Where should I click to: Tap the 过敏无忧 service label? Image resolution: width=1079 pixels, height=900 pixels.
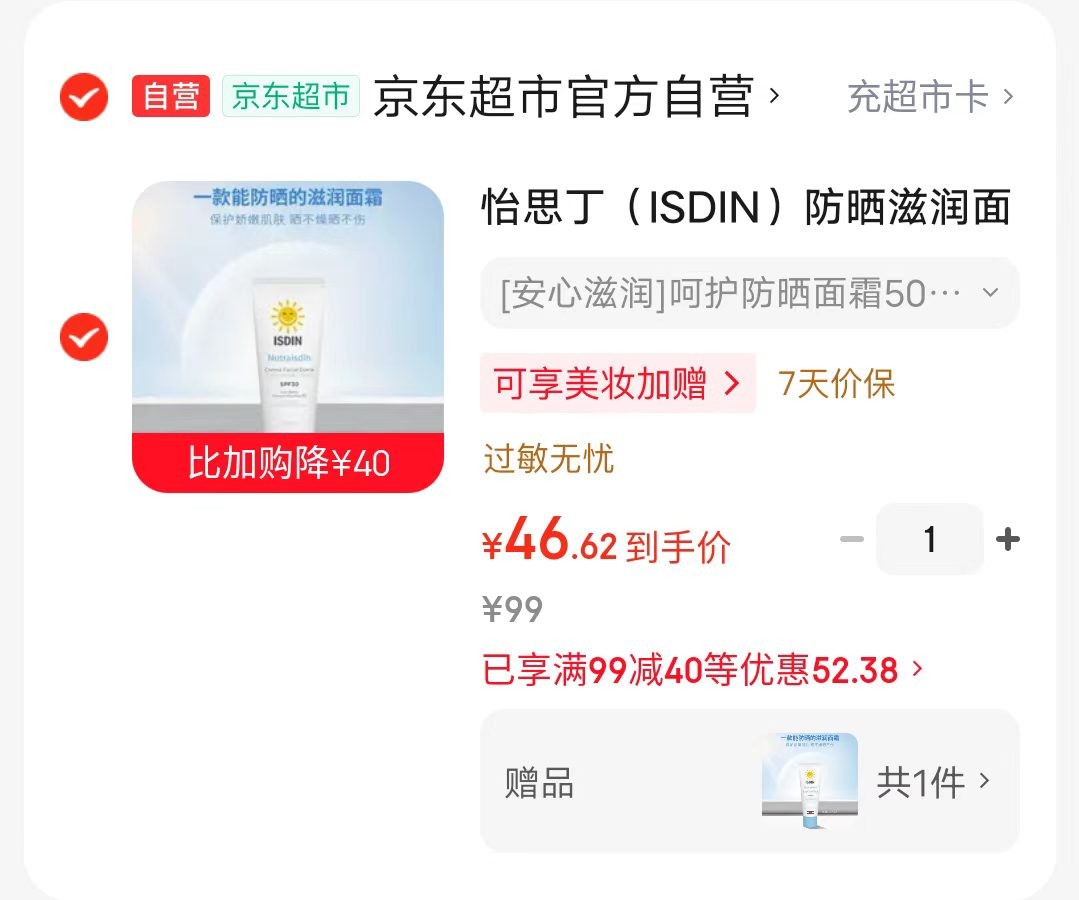(x=548, y=459)
